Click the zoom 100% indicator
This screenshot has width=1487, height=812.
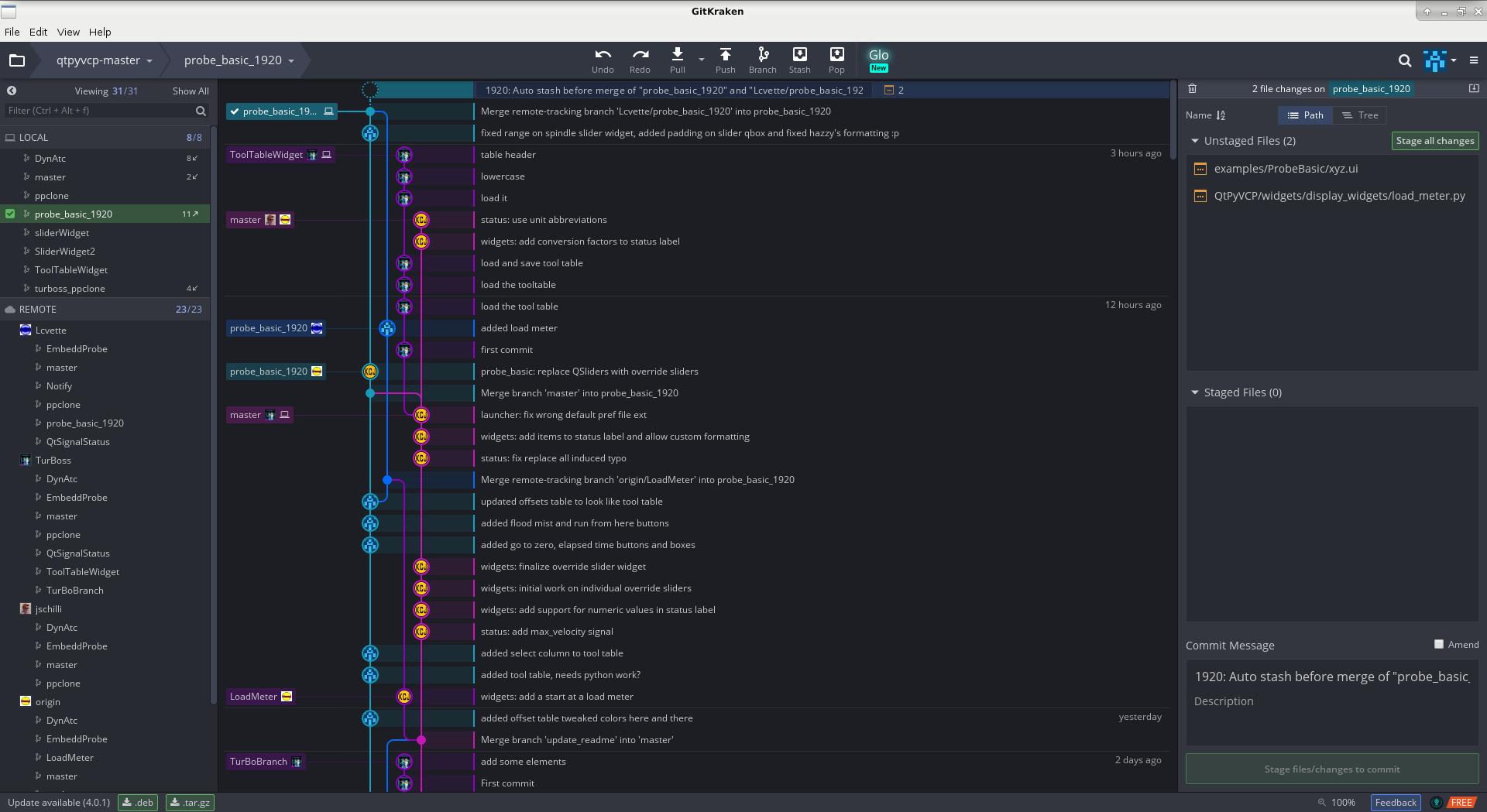[1337, 803]
